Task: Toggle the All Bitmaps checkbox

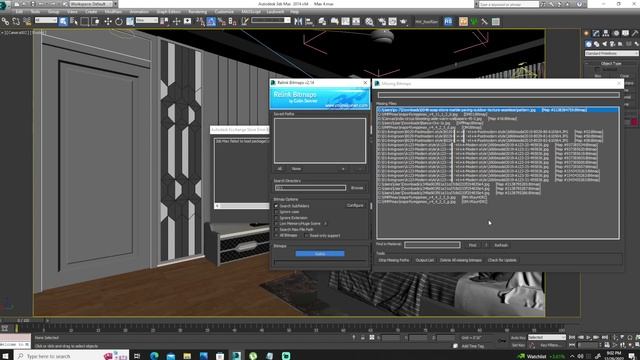Action: click(x=276, y=236)
